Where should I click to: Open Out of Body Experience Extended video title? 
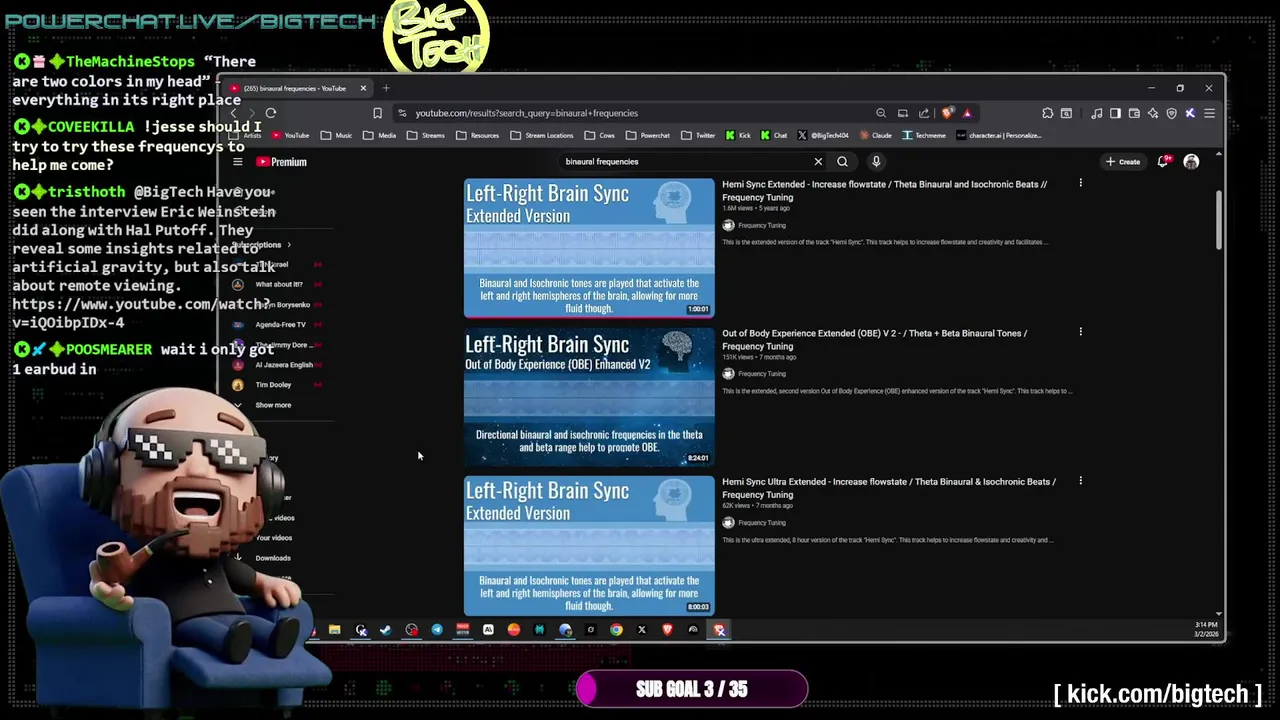(875, 339)
